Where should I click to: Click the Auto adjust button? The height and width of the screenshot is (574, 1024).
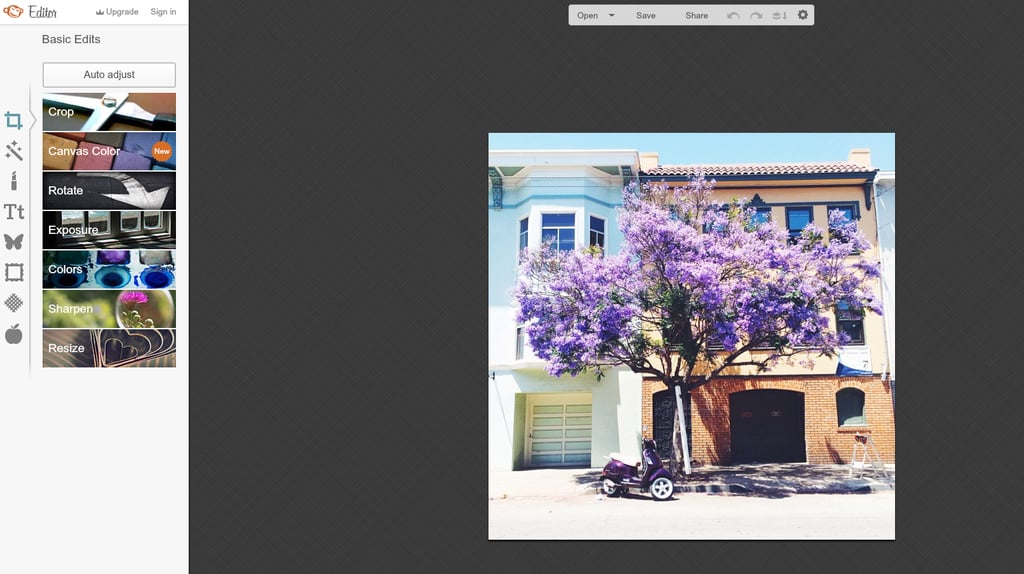[x=109, y=74]
